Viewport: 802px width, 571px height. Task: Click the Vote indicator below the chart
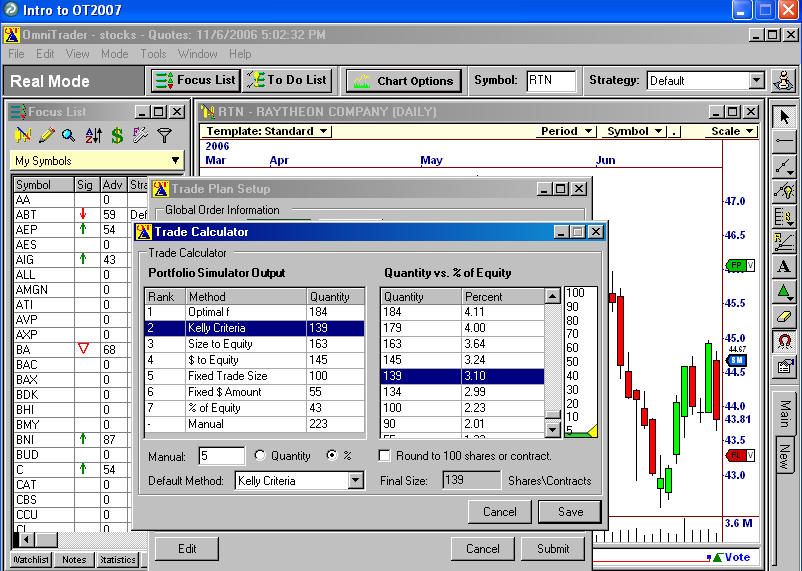731,557
